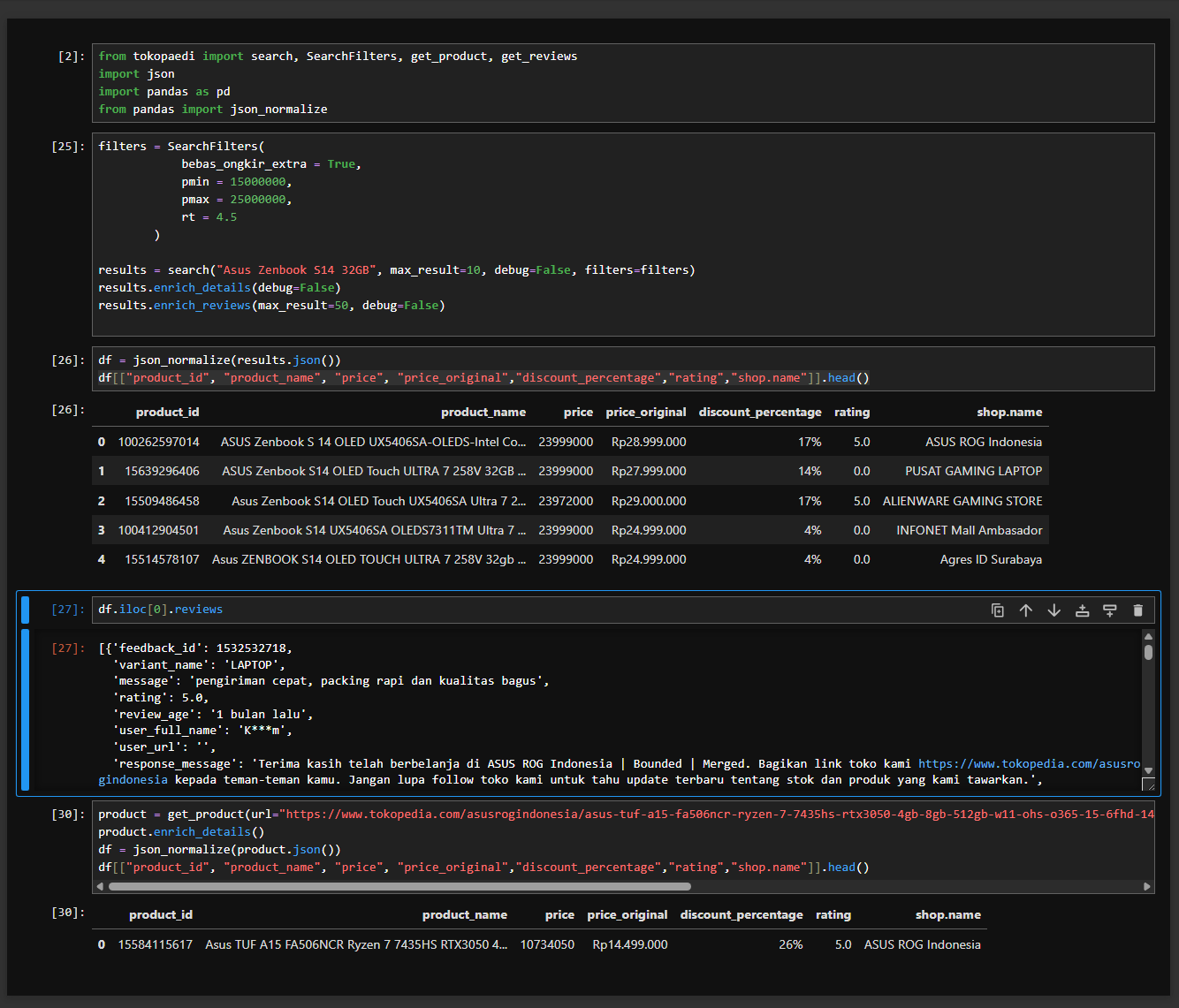The image size is (1179, 1008).
Task: Click shop name INFONET Mall Ambasador
Action: point(970,530)
